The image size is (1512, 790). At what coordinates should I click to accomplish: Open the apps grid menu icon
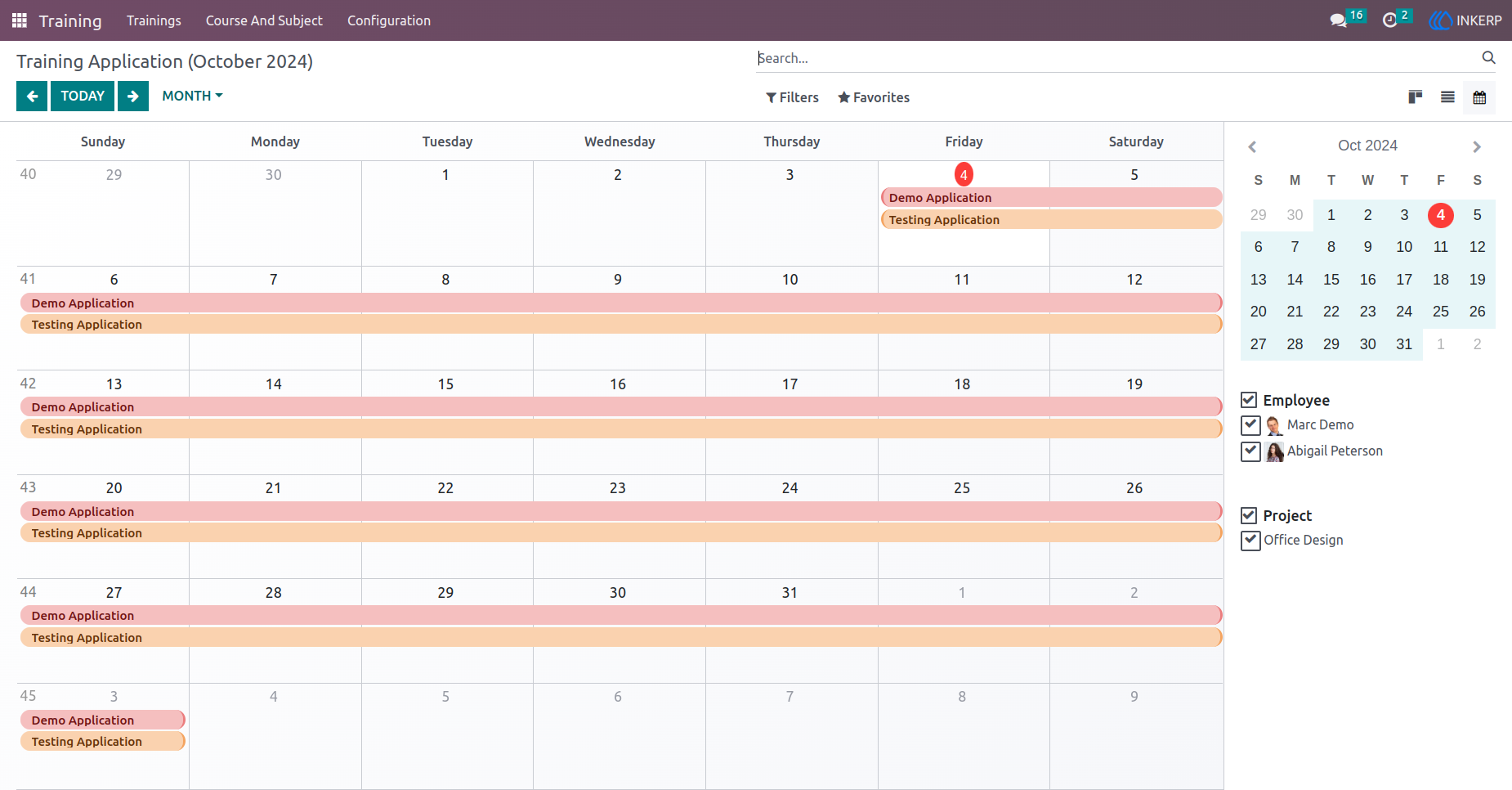coord(20,20)
